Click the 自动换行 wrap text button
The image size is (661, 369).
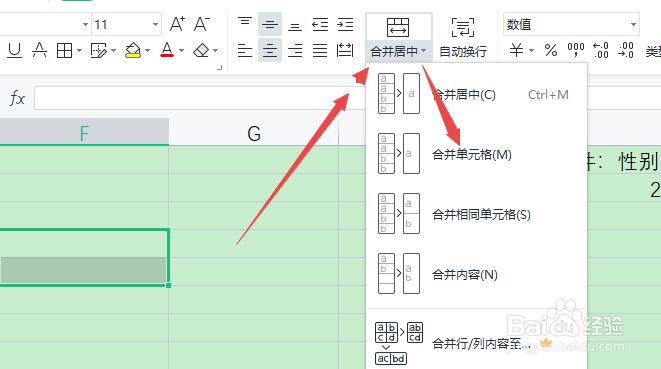click(463, 38)
